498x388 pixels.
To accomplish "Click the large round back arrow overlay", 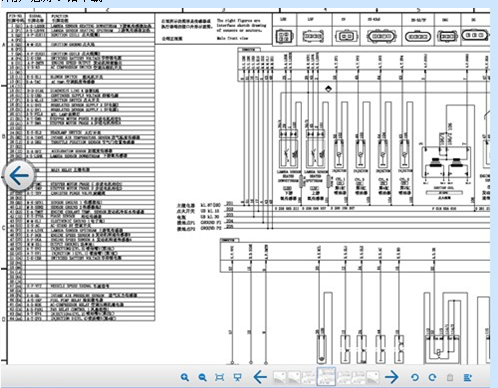I will pos(19,175).
